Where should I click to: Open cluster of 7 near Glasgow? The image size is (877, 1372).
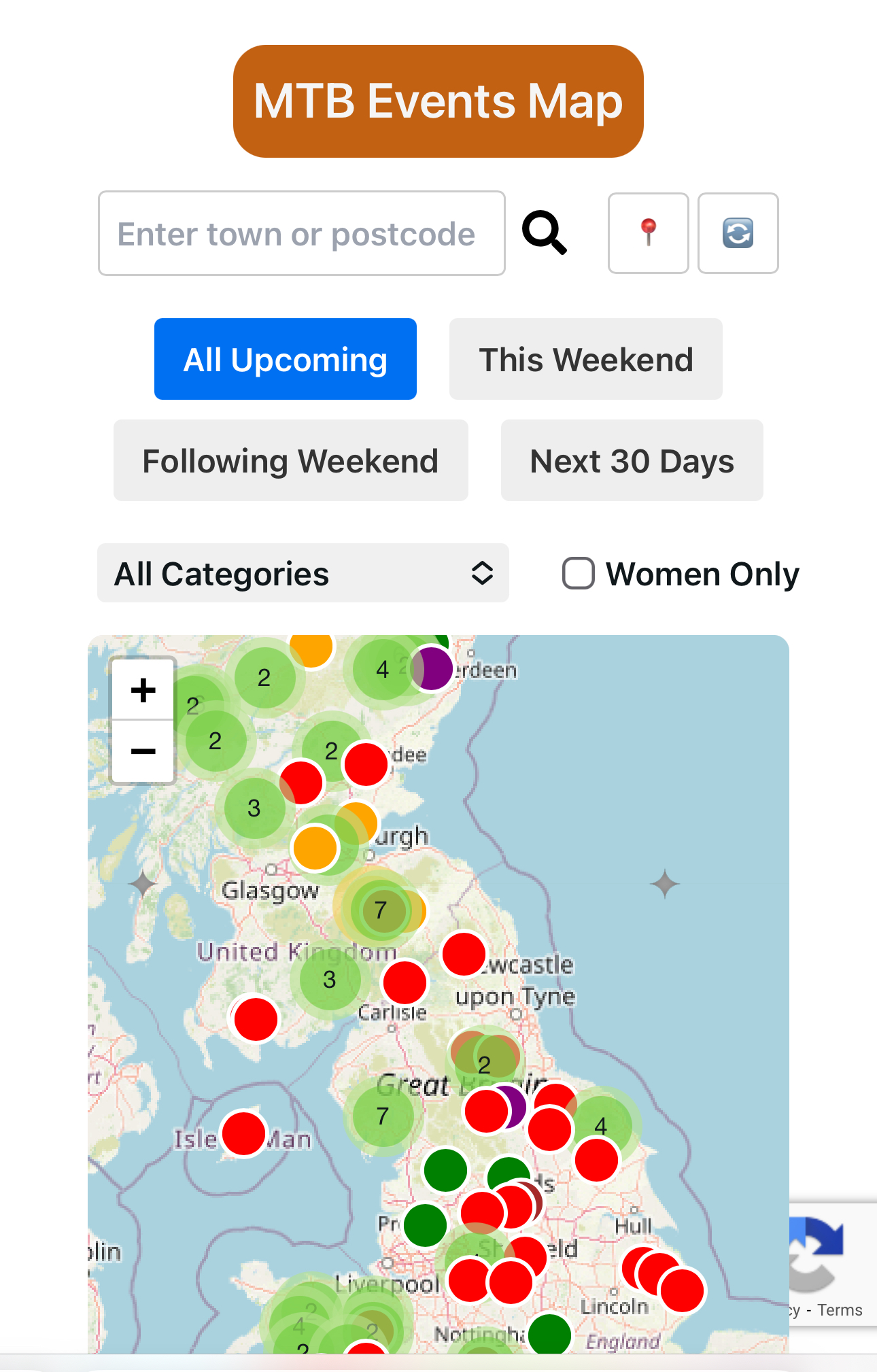(381, 910)
